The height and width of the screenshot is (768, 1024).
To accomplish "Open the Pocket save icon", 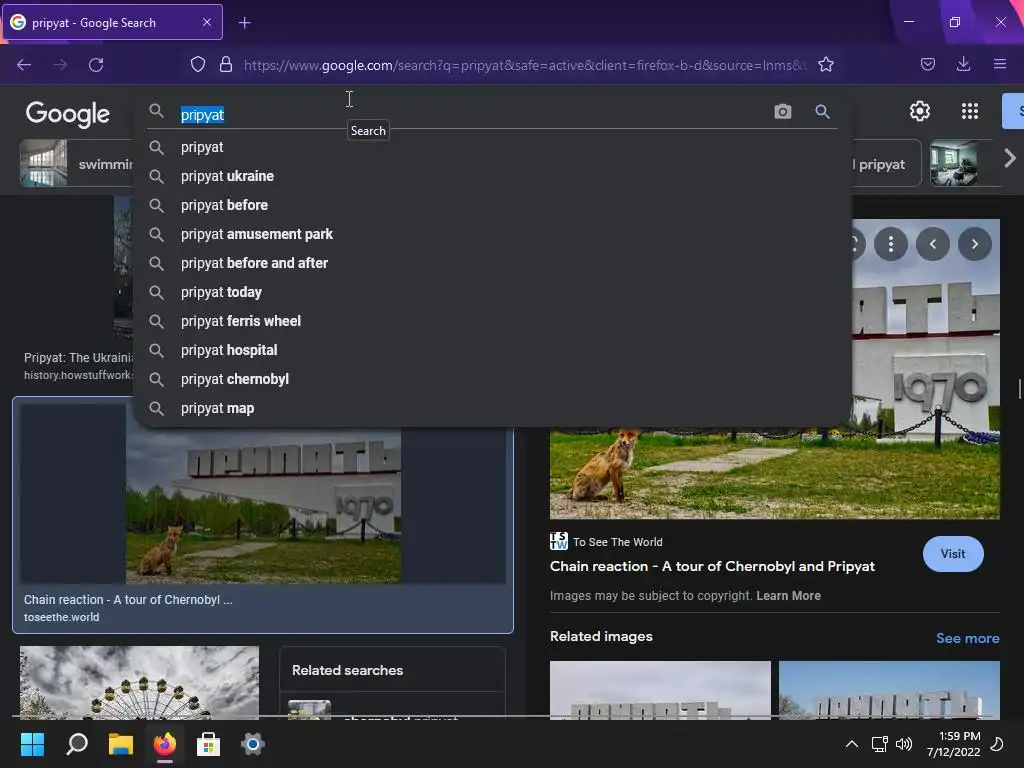I will coord(927,65).
